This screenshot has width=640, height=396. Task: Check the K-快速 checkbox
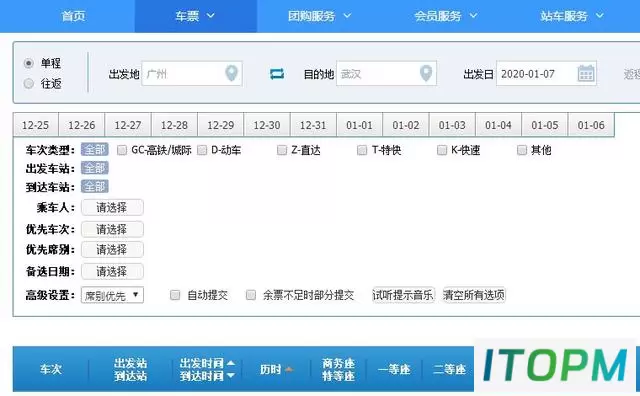(x=442, y=150)
